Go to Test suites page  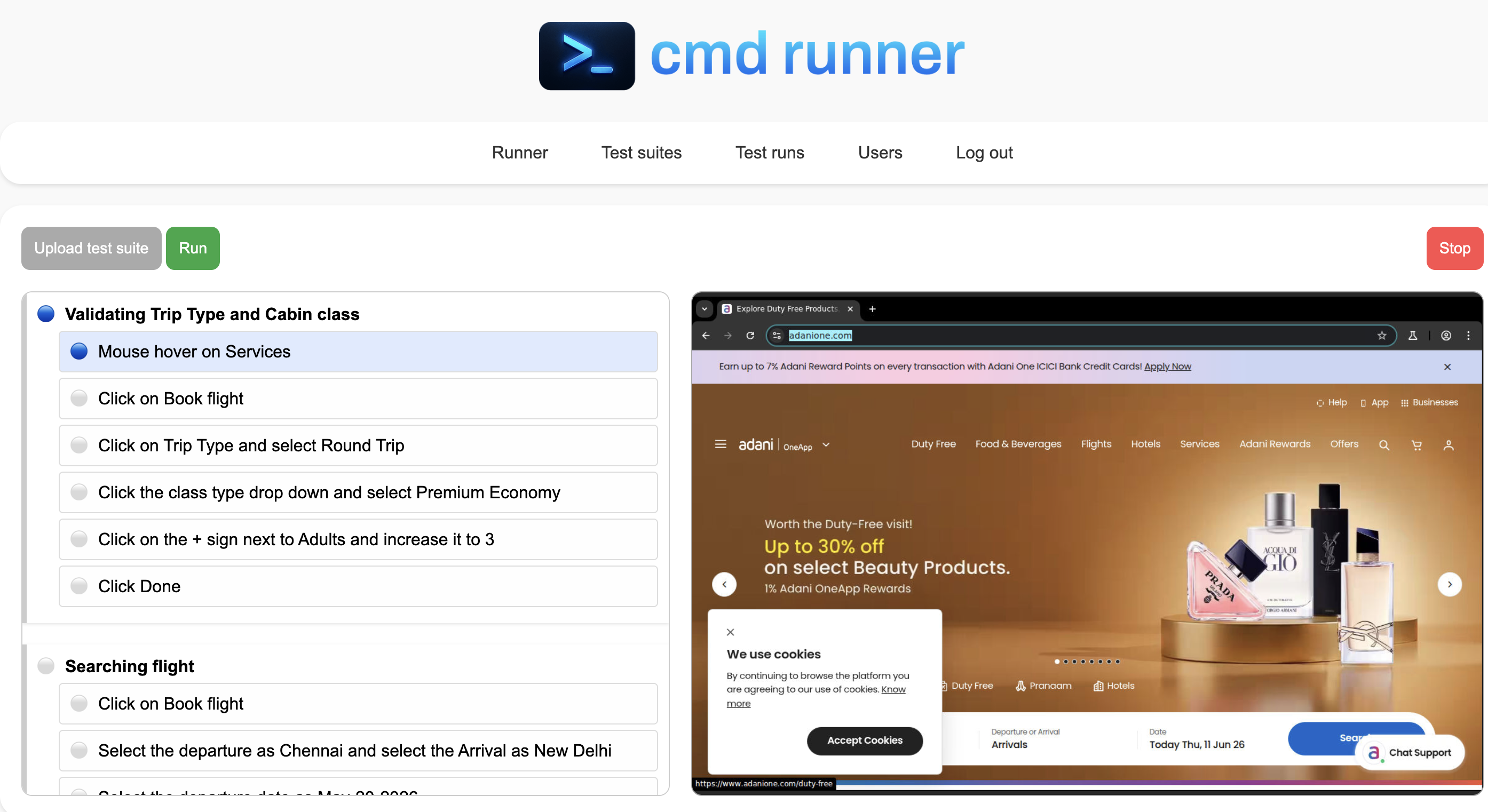[641, 153]
